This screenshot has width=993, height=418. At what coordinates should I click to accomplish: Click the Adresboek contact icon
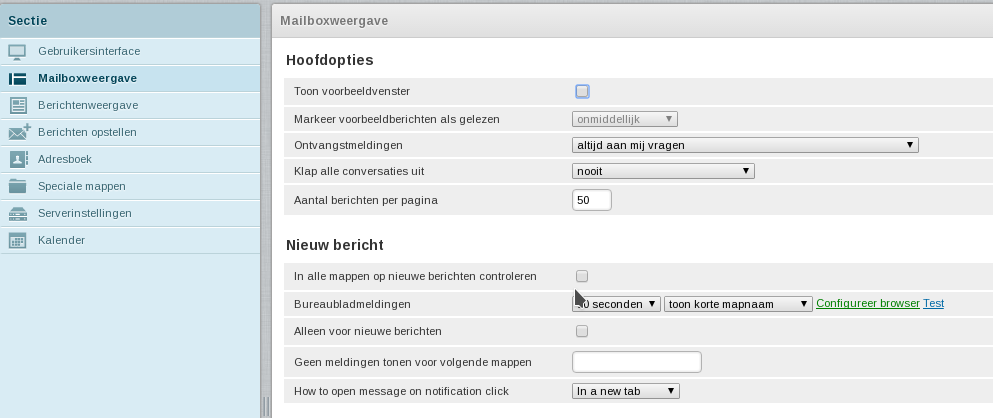(x=18, y=159)
